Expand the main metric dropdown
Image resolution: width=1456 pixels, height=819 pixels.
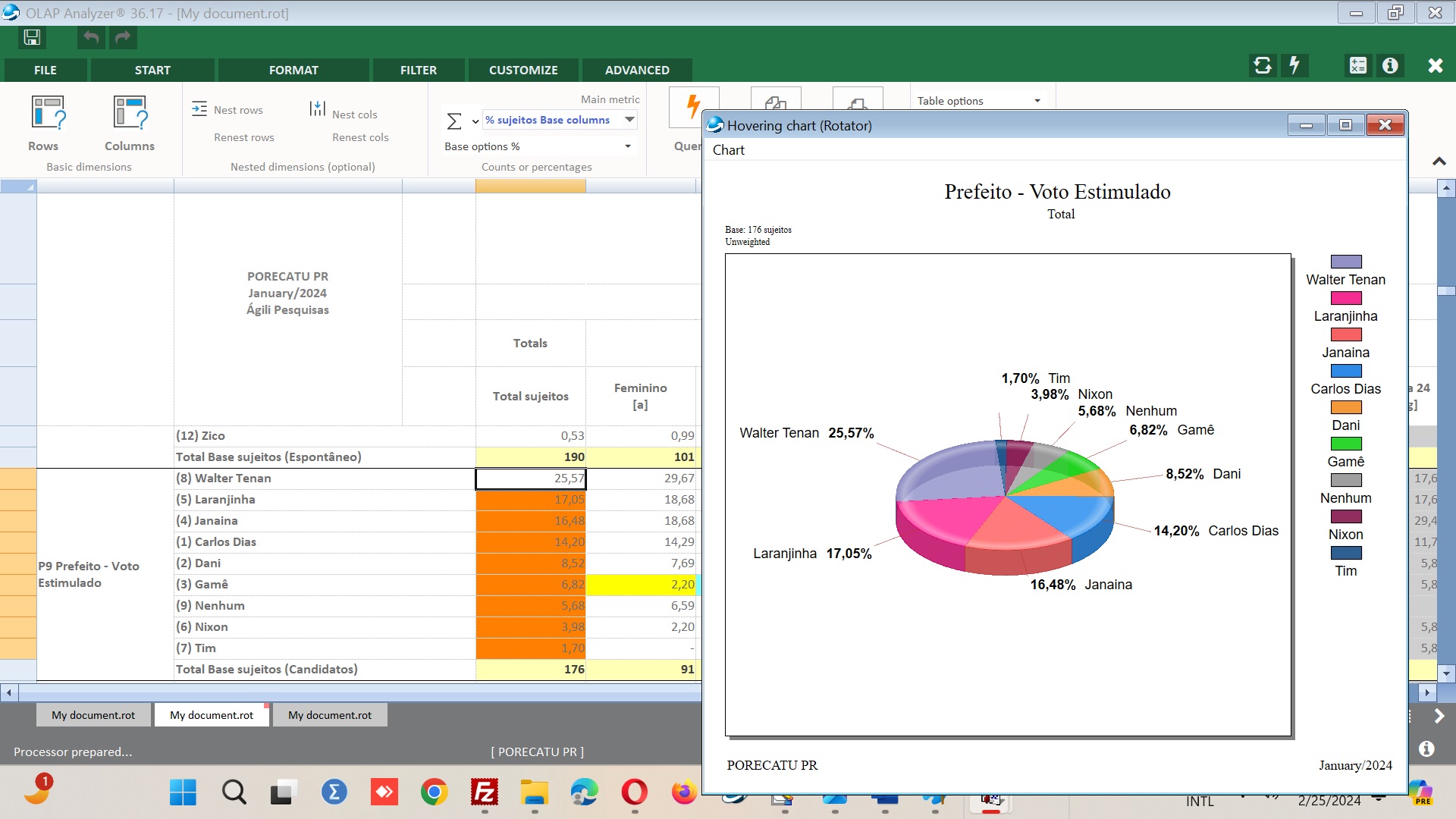point(629,120)
